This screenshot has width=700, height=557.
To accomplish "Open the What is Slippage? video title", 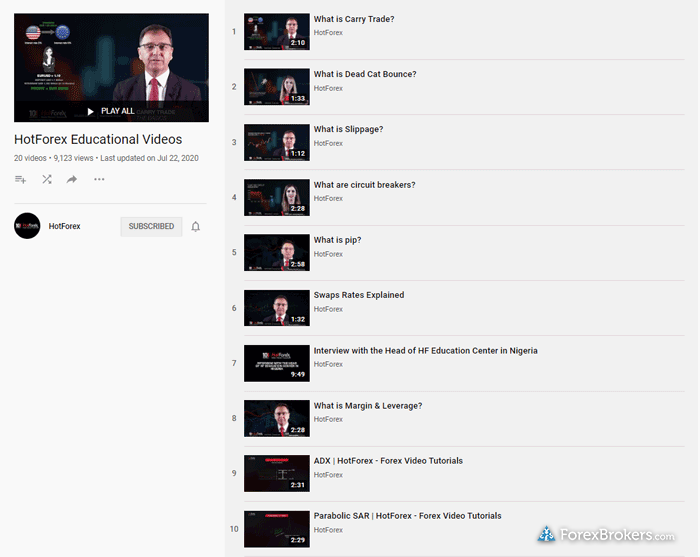I will pos(348,129).
